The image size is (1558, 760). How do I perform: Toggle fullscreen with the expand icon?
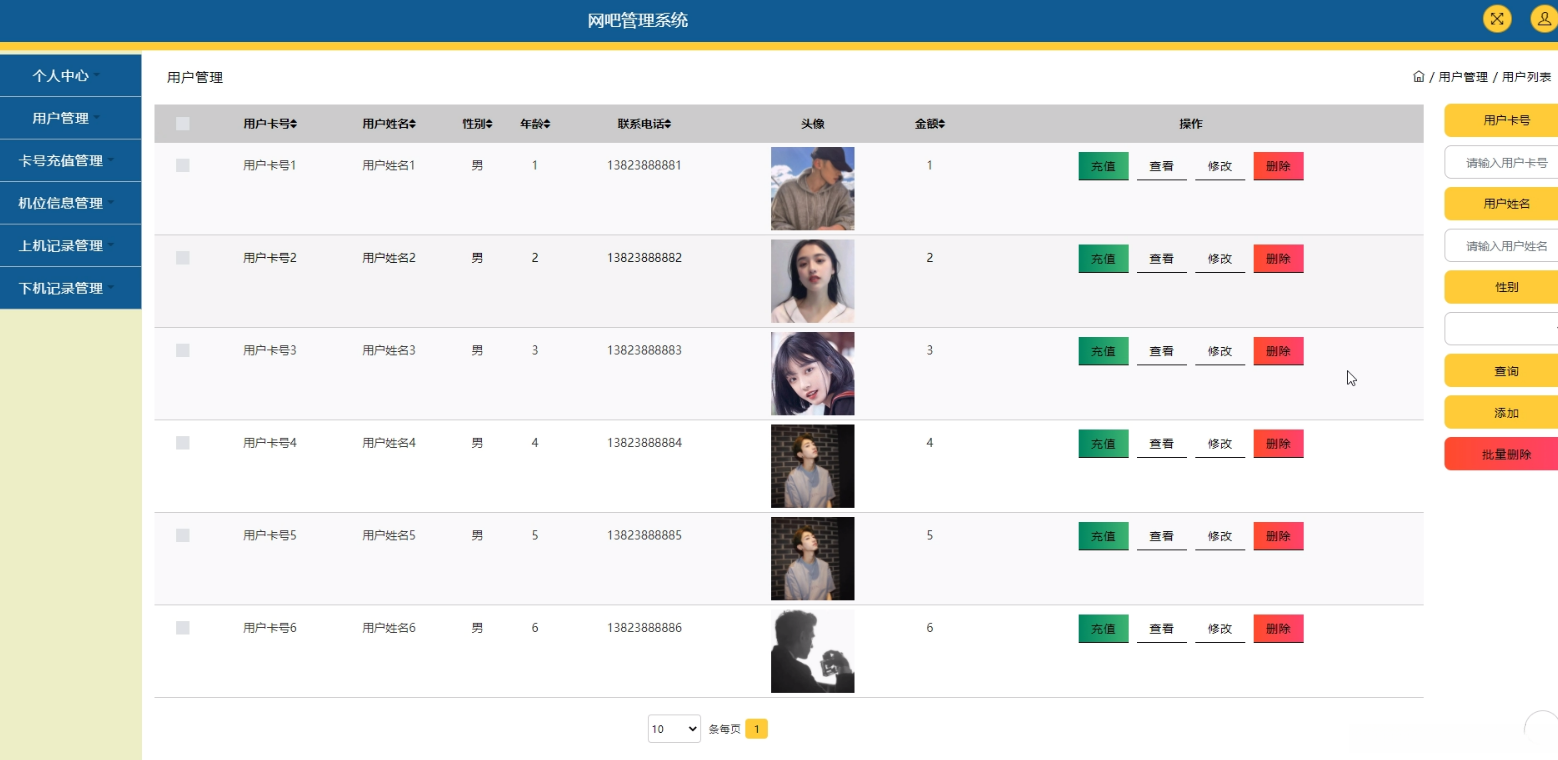tap(1497, 19)
